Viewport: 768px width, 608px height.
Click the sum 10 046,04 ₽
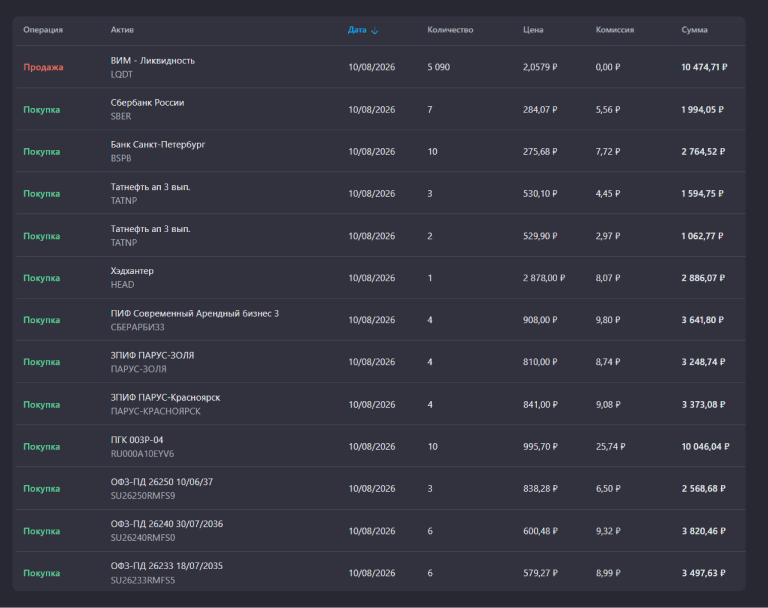[x=705, y=447]
